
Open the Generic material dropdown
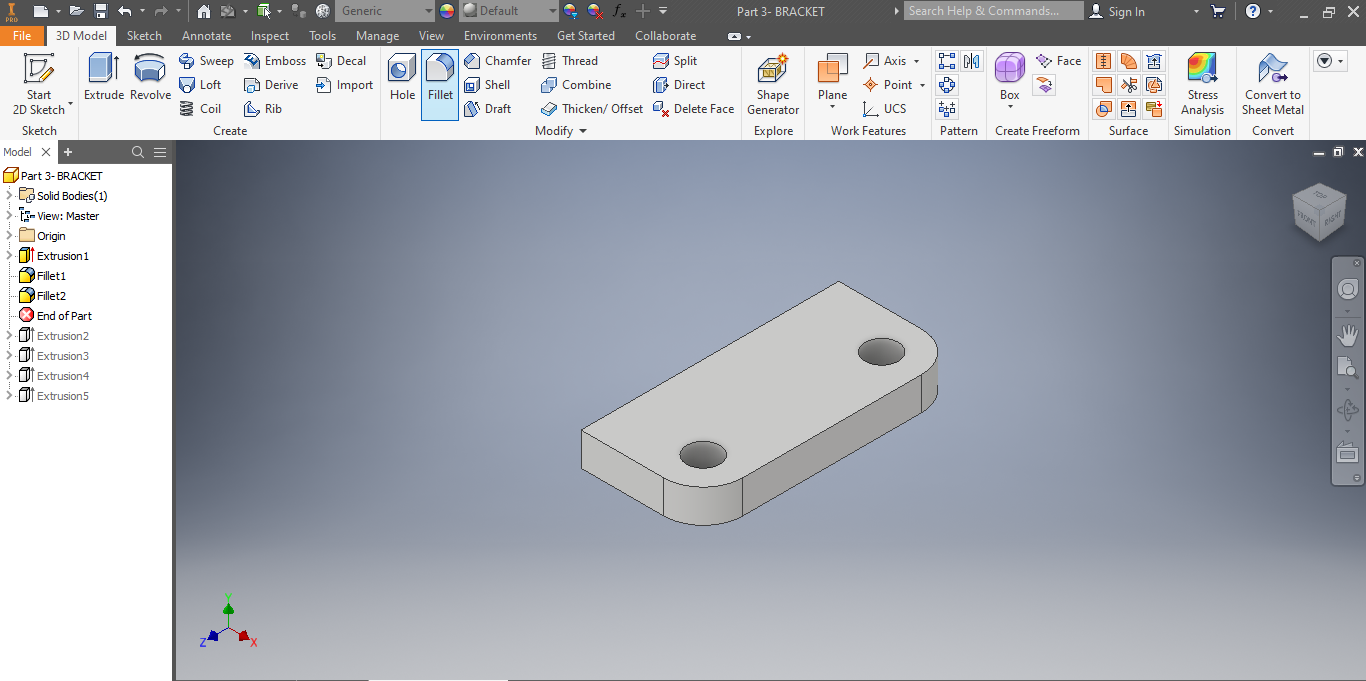[x=385, y=10]
